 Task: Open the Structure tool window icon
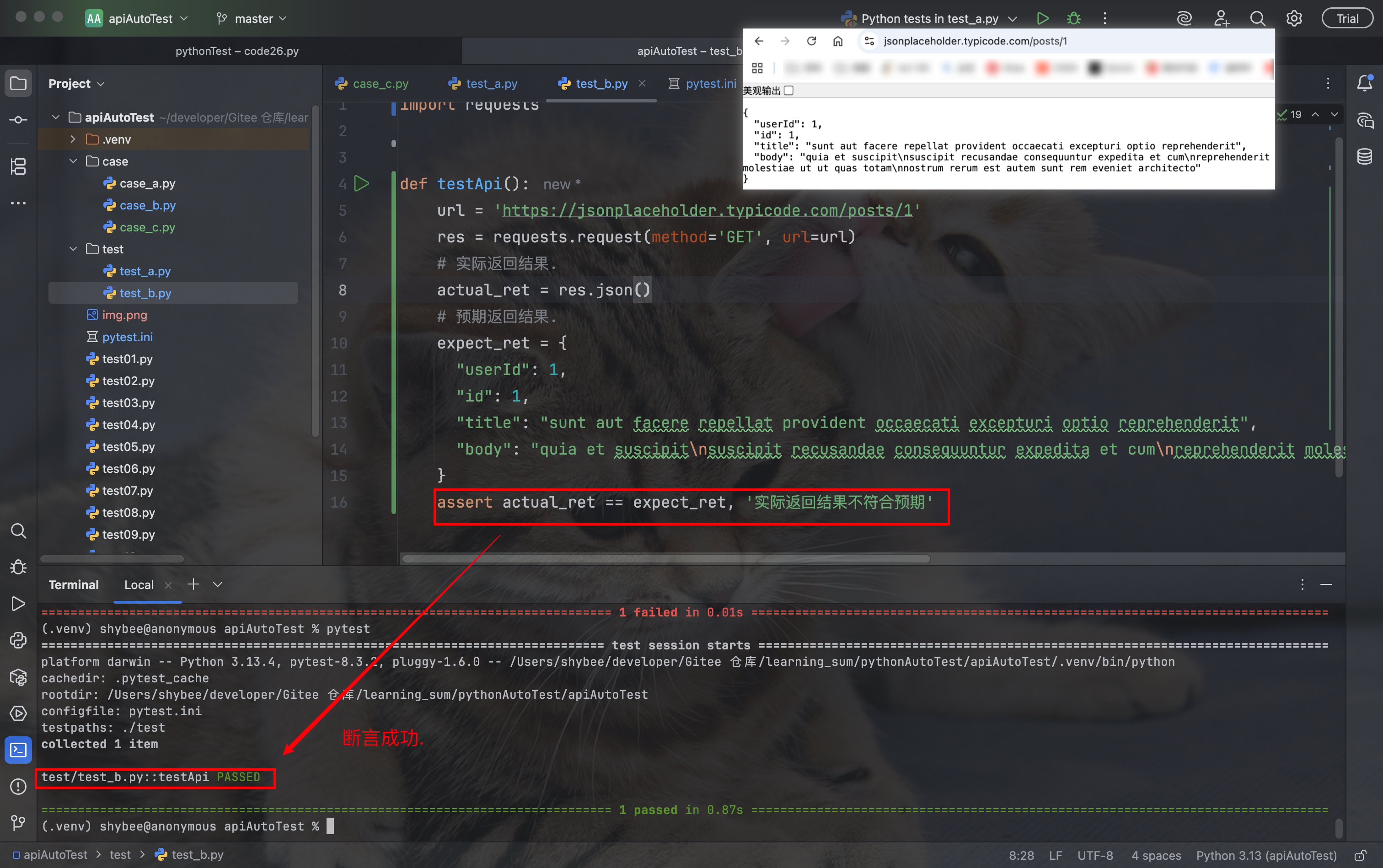click(x=18, y=166)
